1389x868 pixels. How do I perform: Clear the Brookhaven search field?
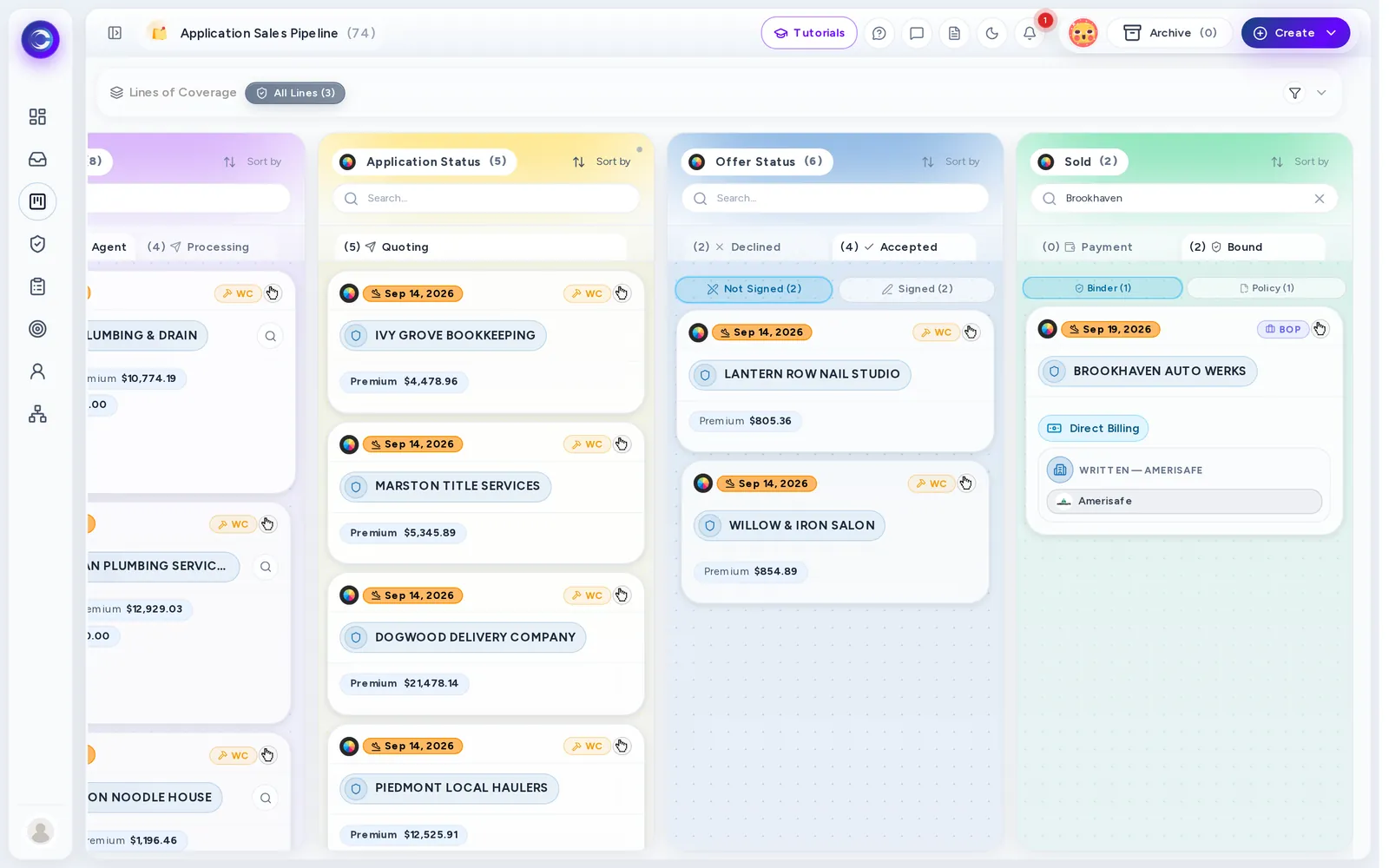(1320, 199)
